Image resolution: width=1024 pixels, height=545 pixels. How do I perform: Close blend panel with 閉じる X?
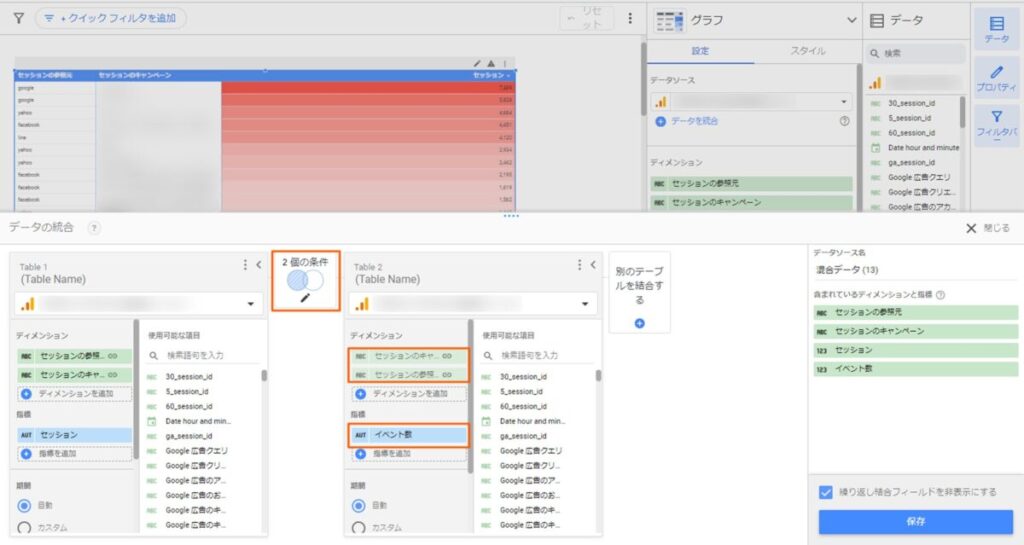click(x=970, y=228)
